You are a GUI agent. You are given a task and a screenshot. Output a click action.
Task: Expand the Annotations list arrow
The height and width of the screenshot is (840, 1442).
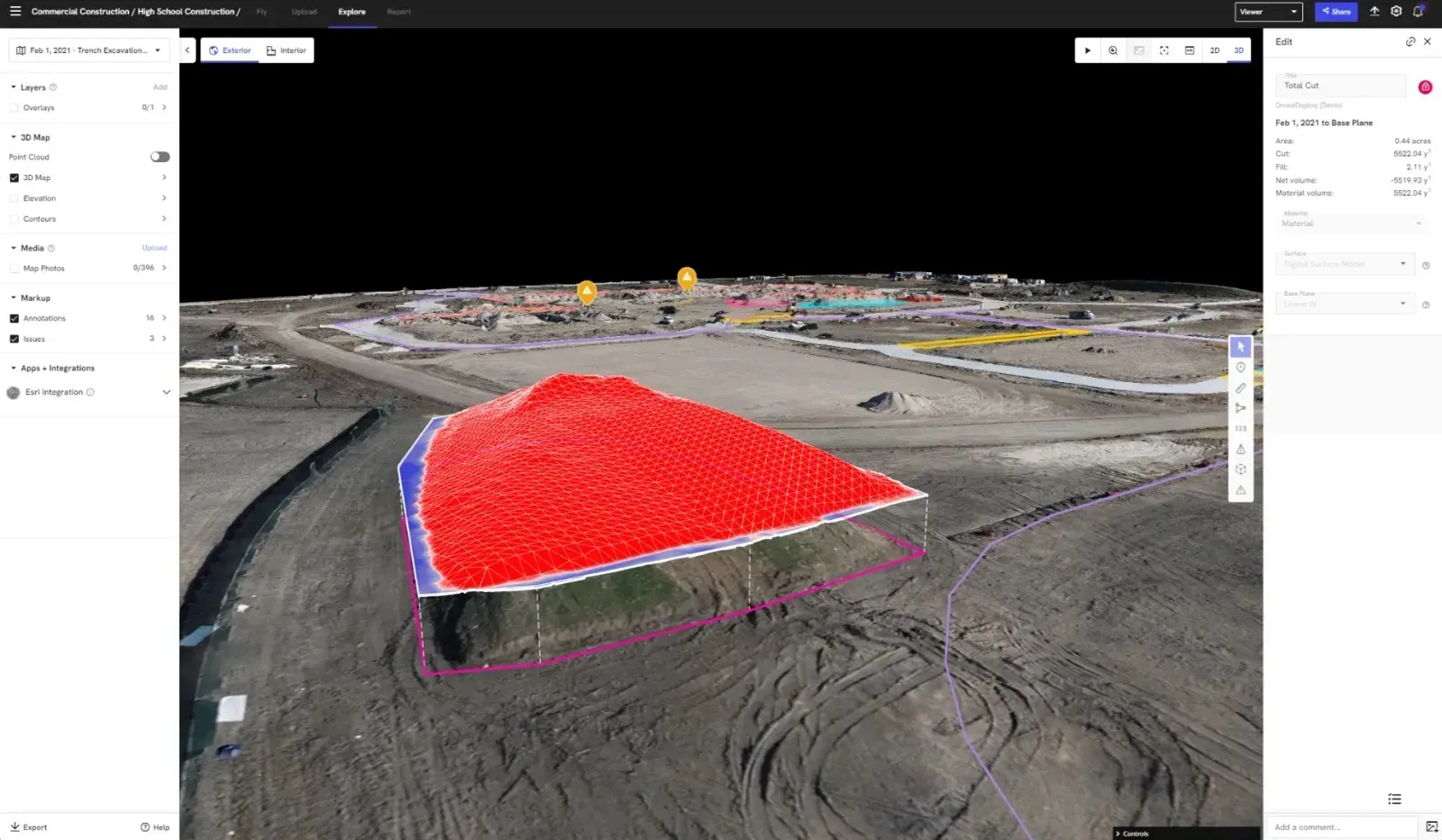tap(164, 318)
